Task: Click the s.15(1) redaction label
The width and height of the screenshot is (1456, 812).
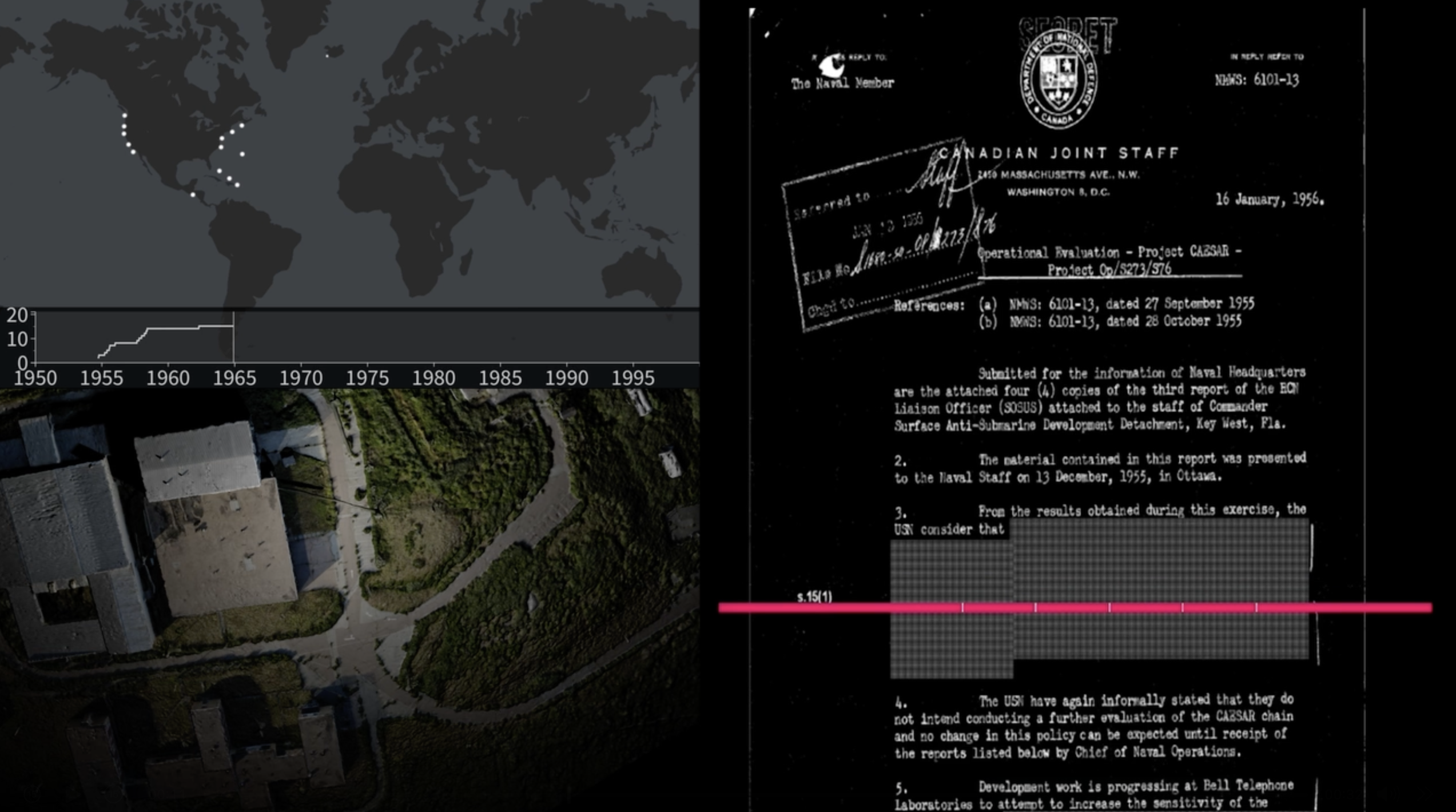Action: pos(814,597)
